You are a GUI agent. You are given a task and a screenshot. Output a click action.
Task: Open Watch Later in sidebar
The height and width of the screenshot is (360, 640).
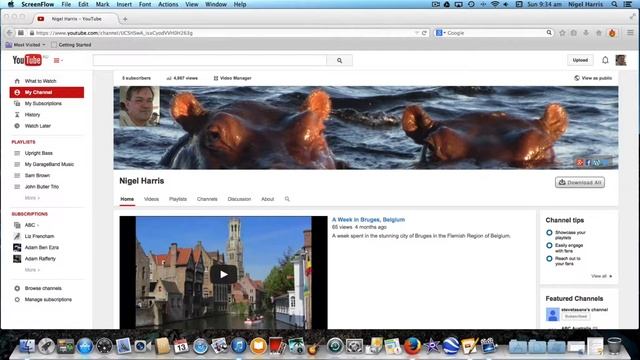pyautogui.click(x=38, y=126)
